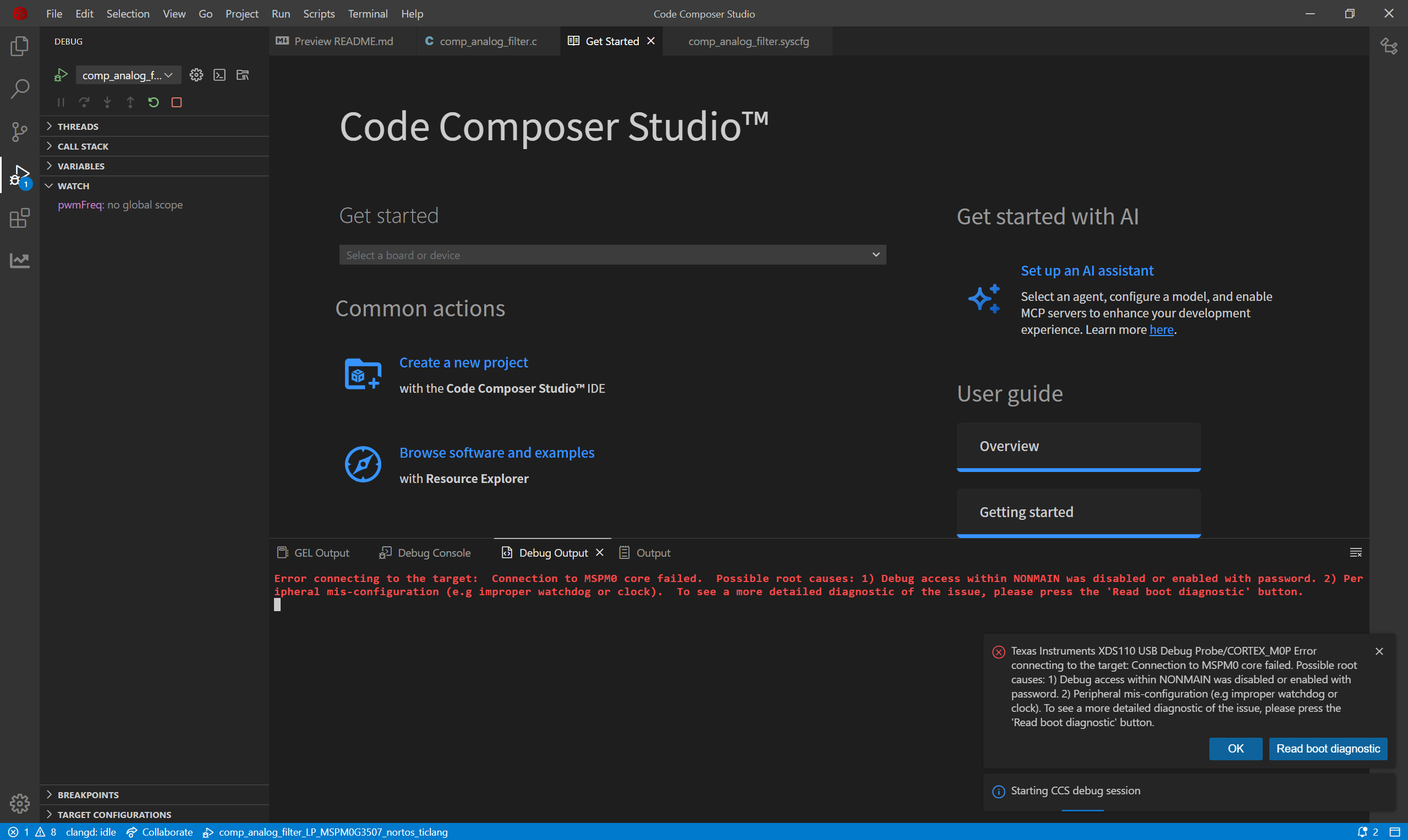Show errors count in status bar
1408x840 pixels.
(x=19, y=832)
